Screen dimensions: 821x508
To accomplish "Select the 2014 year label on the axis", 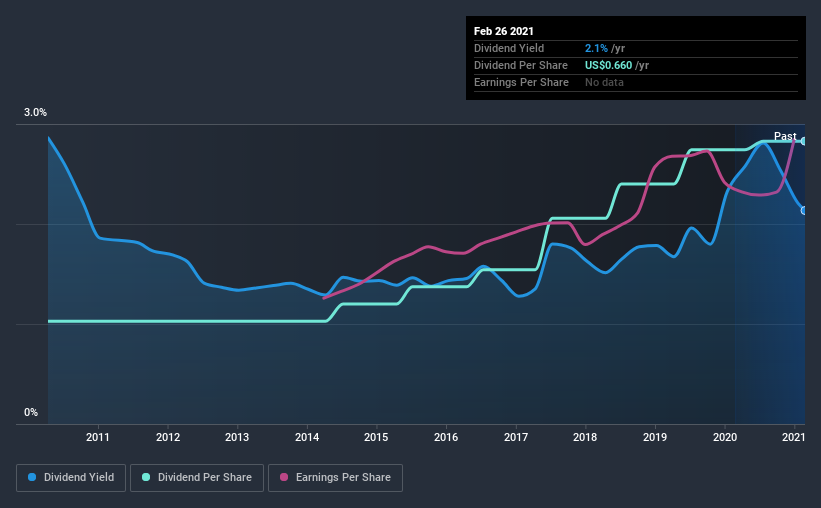I will pos(307,437).
